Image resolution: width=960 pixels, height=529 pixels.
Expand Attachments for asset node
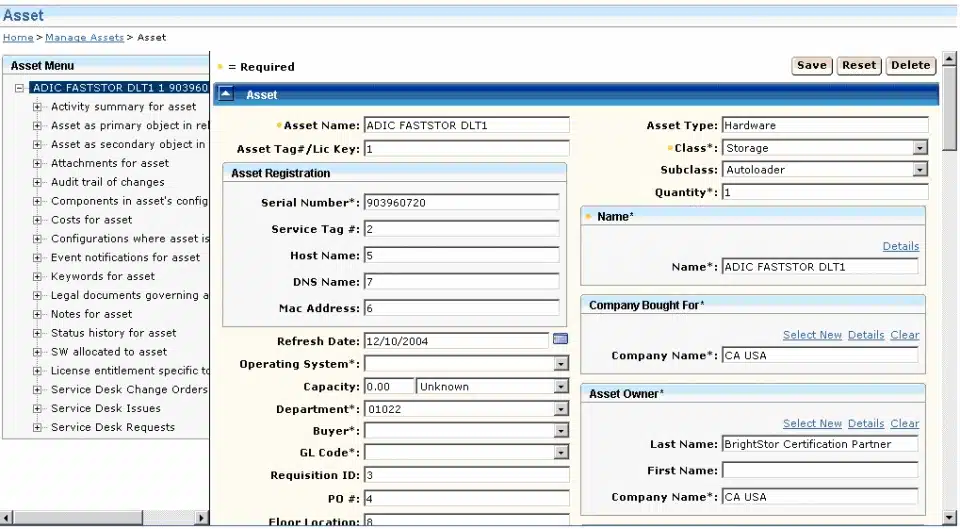[x=37, y=163]
